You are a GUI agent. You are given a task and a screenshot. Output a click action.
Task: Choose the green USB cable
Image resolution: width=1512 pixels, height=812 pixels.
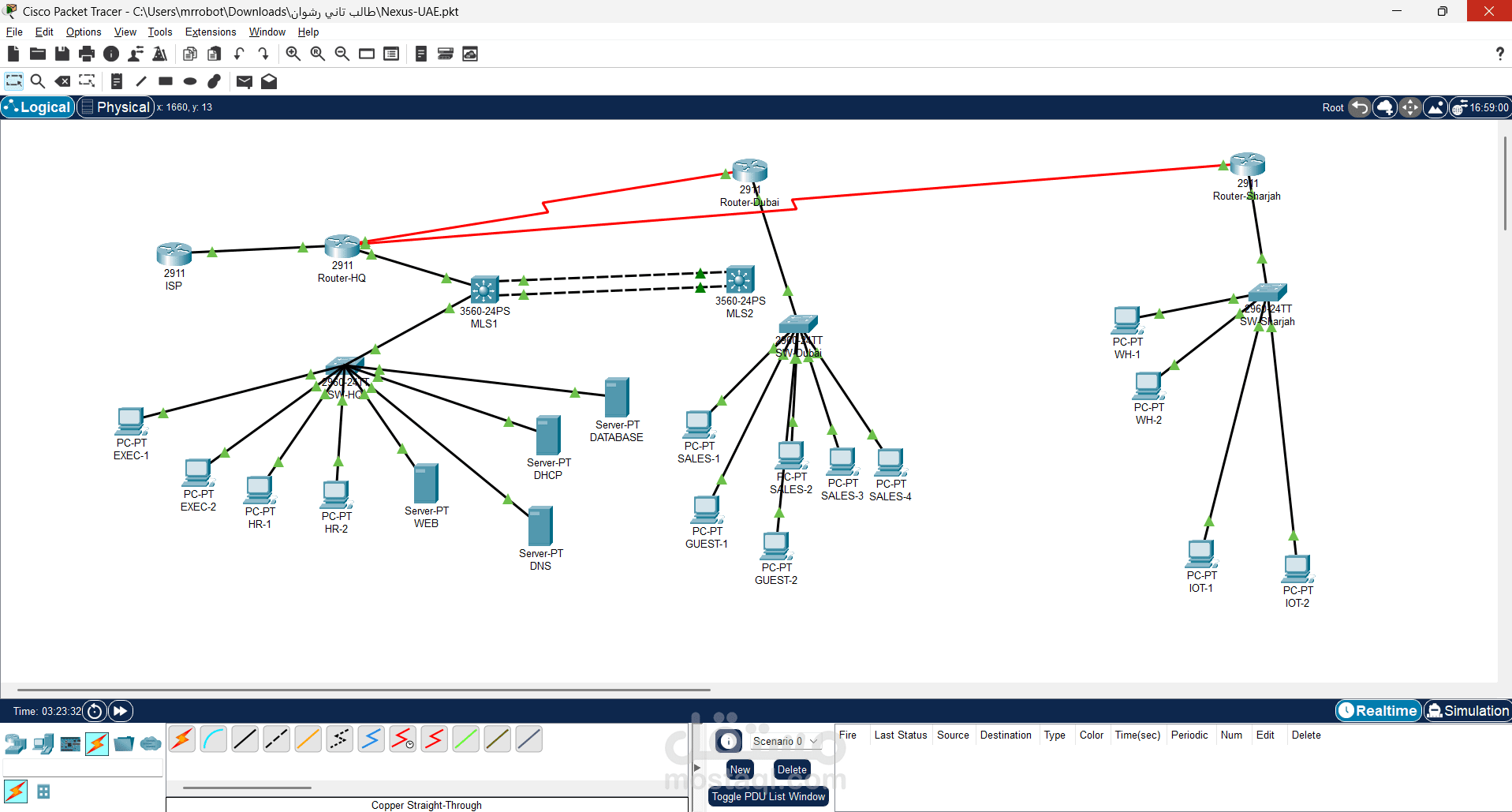(466, 739)
